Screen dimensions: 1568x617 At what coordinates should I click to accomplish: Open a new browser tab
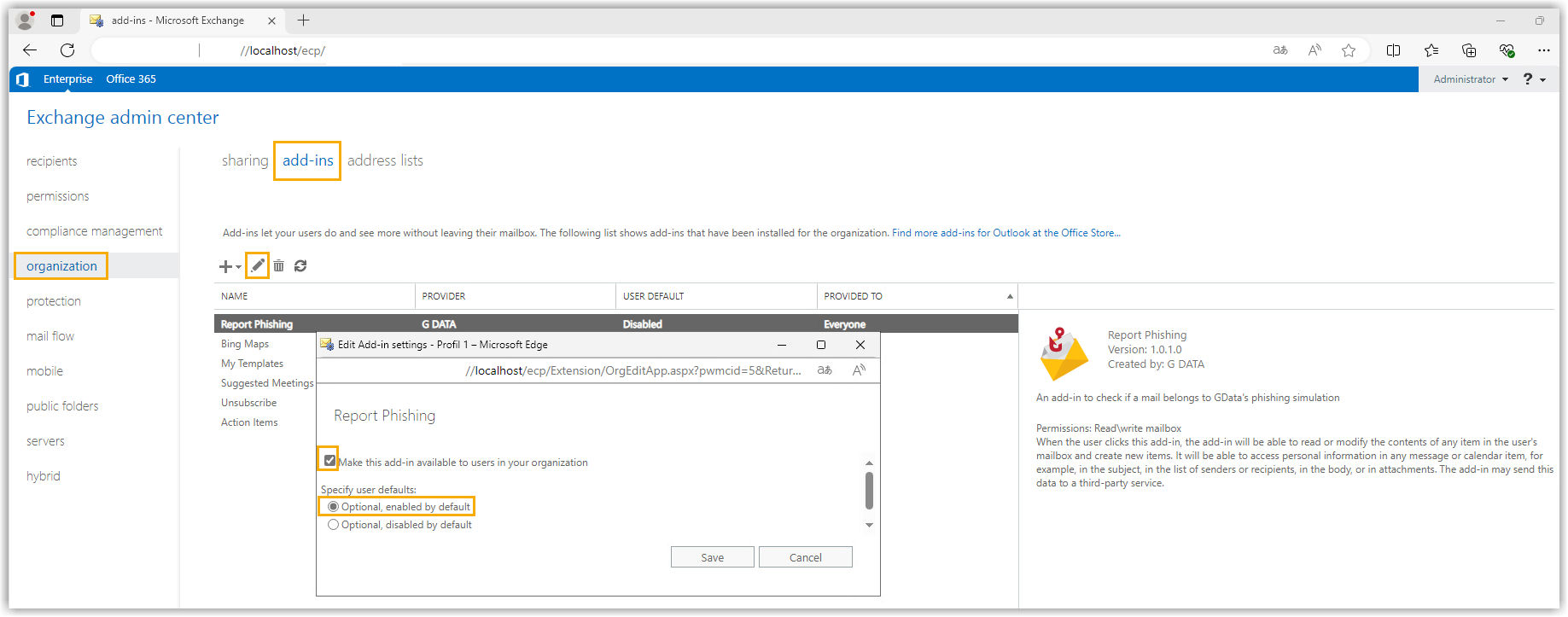303,20
